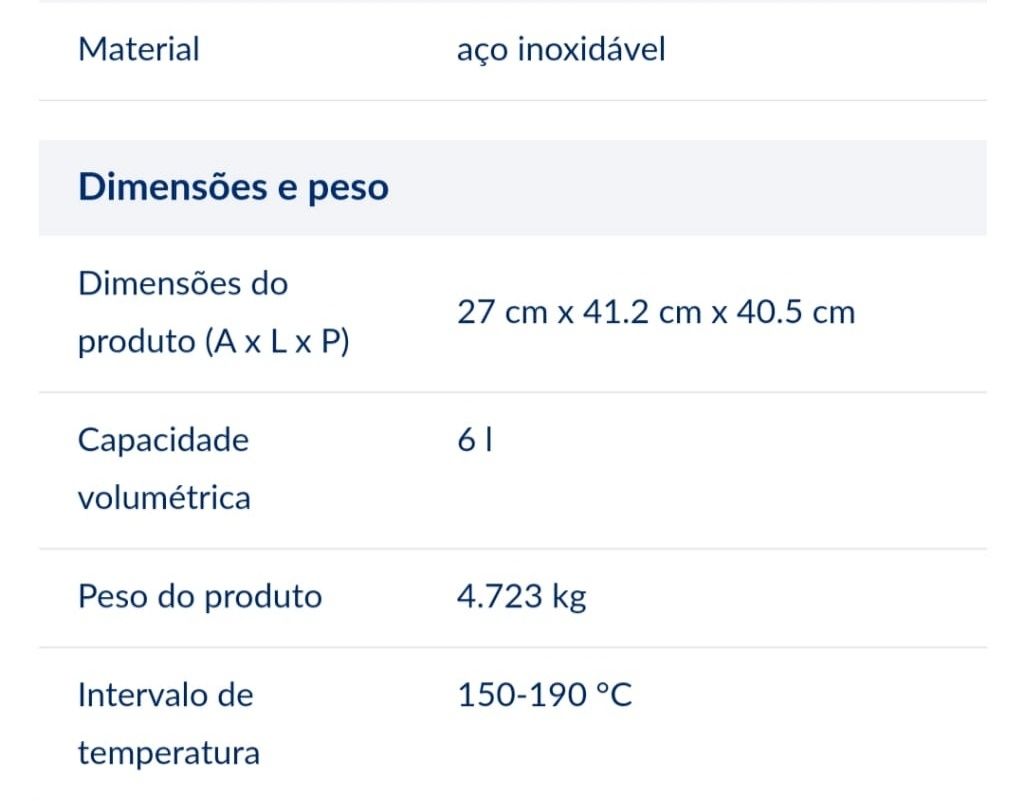Image resolution: width=1024 pixels, height=801 pixels.
Task: Click the word Dimensões in header
Action: [173, 187]
